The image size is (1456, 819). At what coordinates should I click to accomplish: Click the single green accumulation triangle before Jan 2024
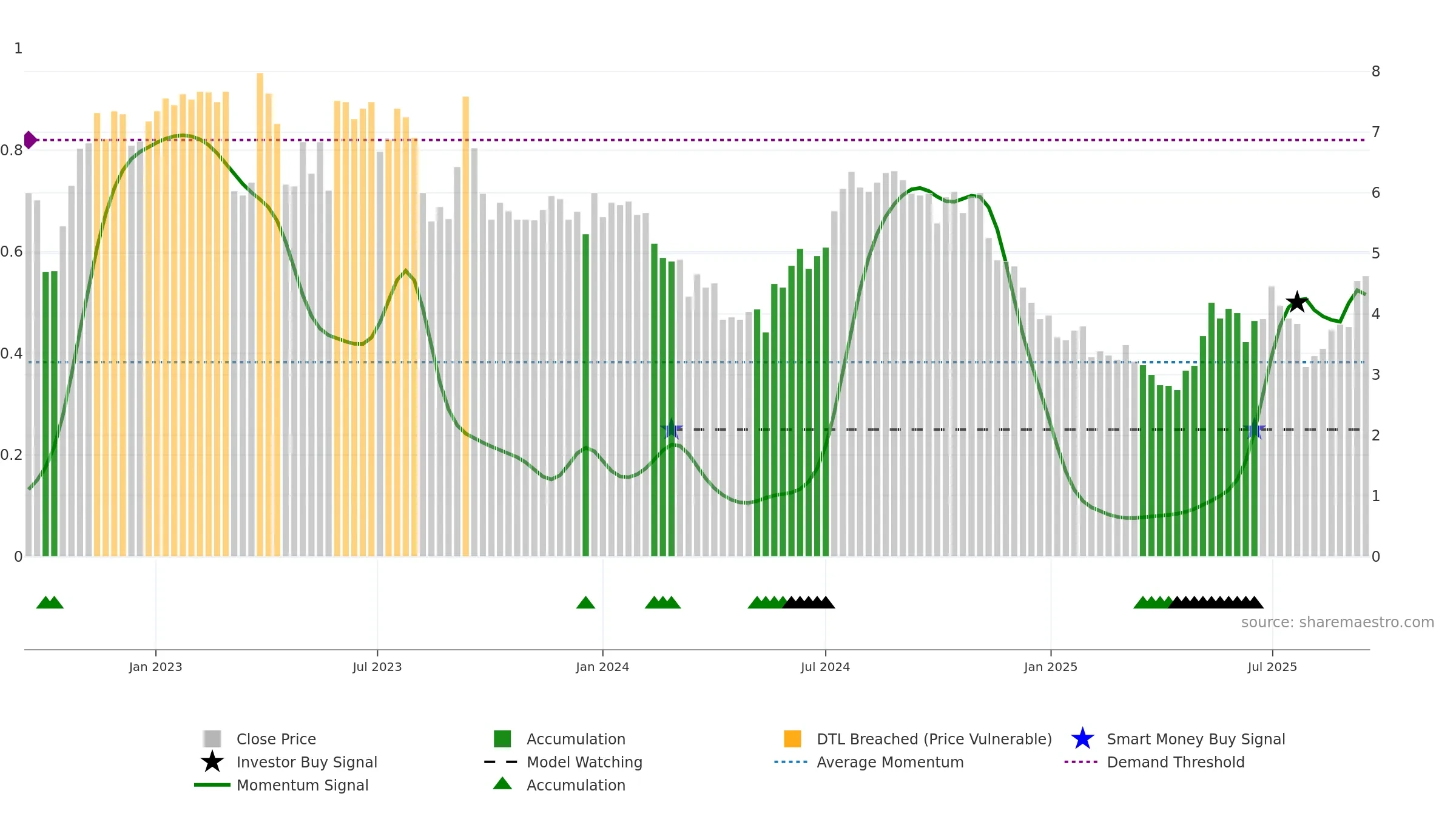pos(585,602)
